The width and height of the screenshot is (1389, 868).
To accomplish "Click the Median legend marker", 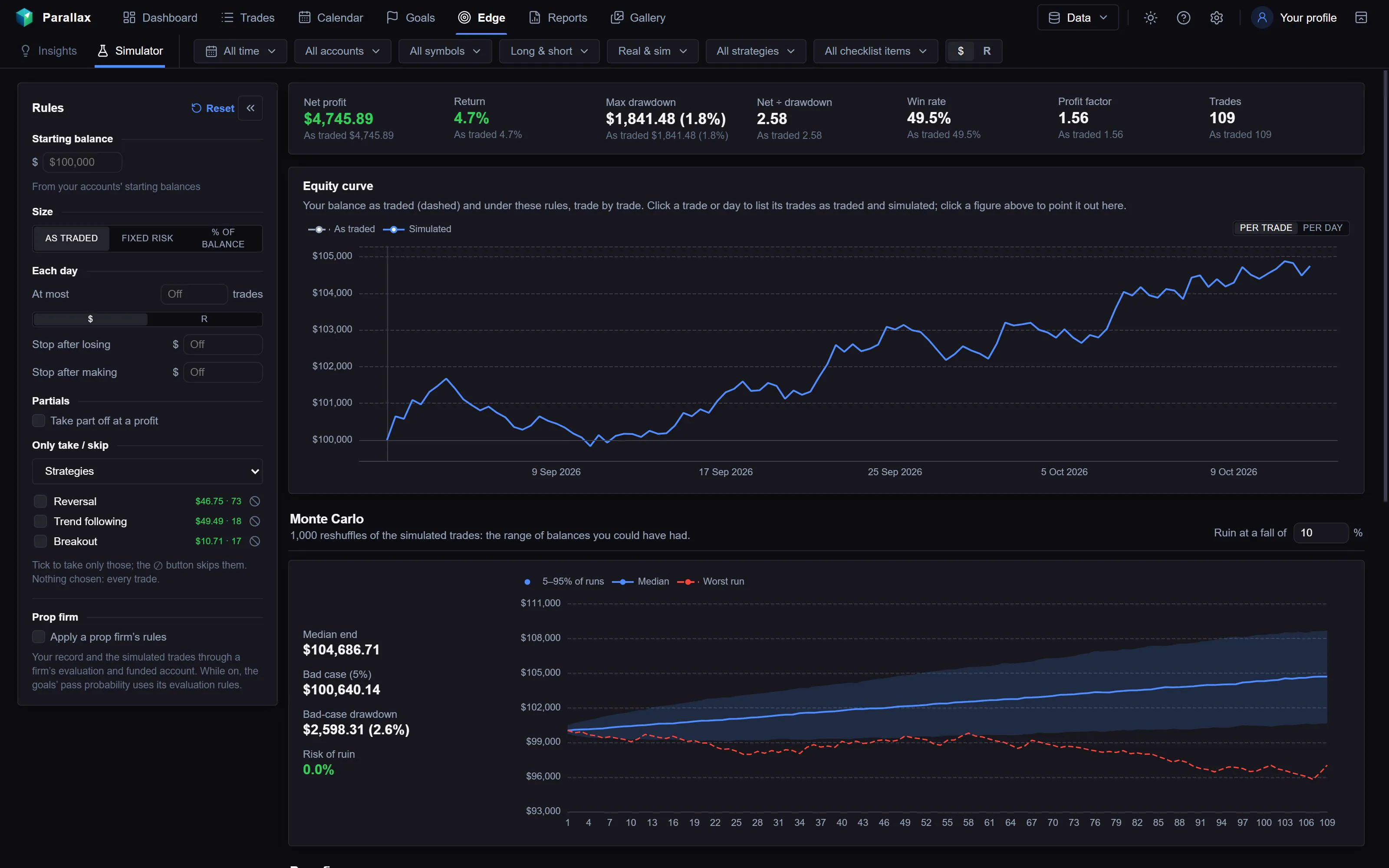I will pos(623,582).
